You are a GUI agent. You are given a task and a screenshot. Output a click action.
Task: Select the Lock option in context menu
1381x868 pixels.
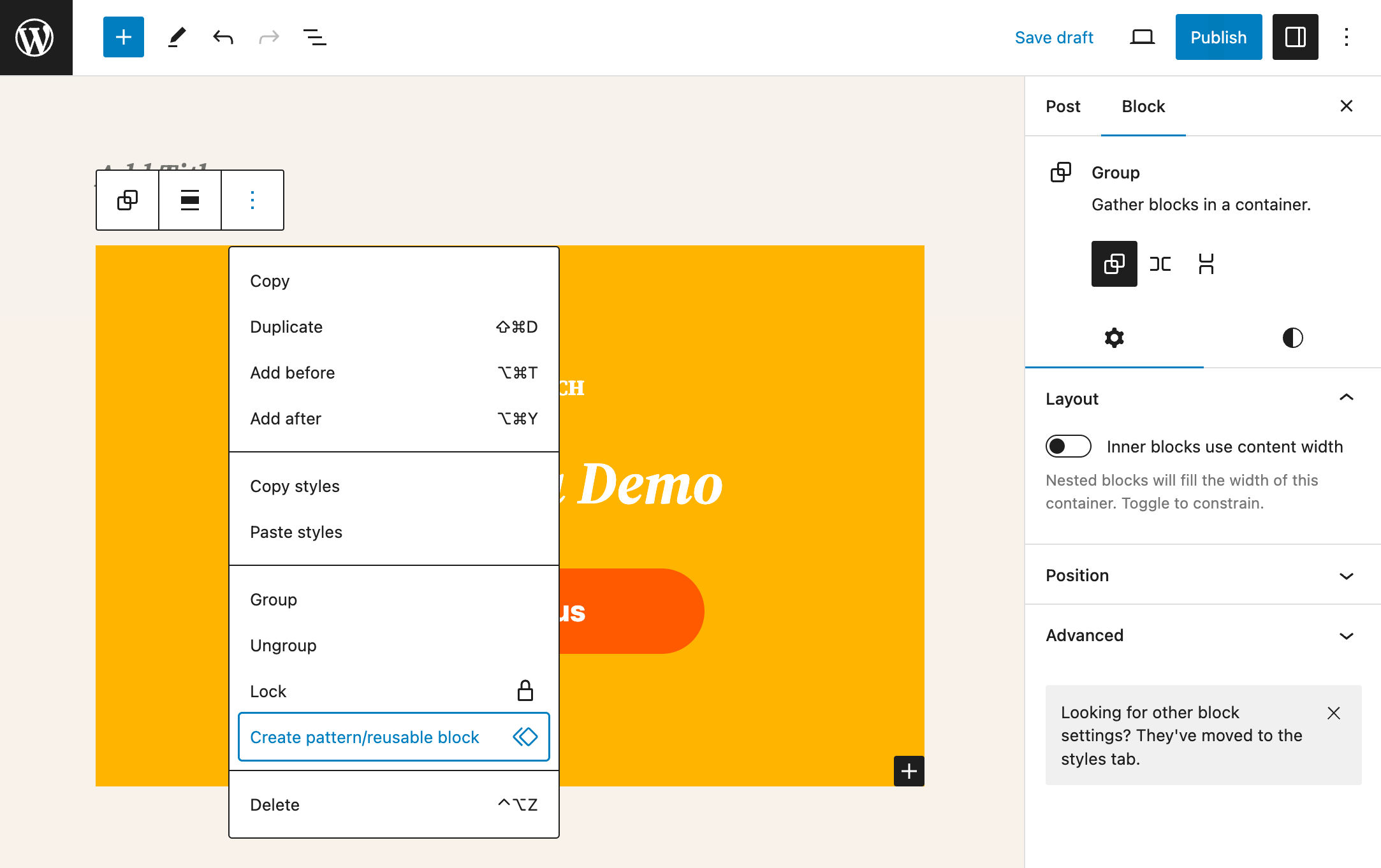click(267, 691)
